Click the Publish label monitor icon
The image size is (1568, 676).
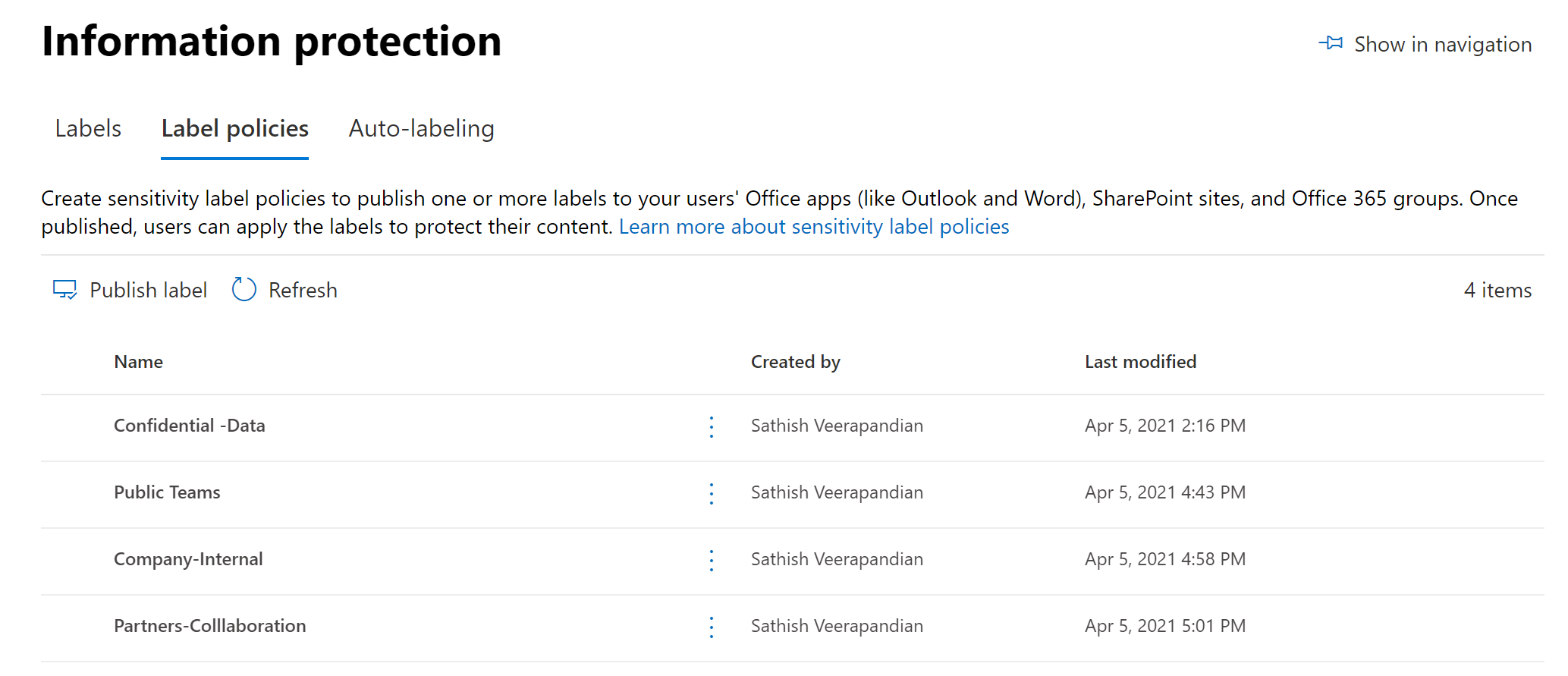pyautogui.click(x=64, y=290)
